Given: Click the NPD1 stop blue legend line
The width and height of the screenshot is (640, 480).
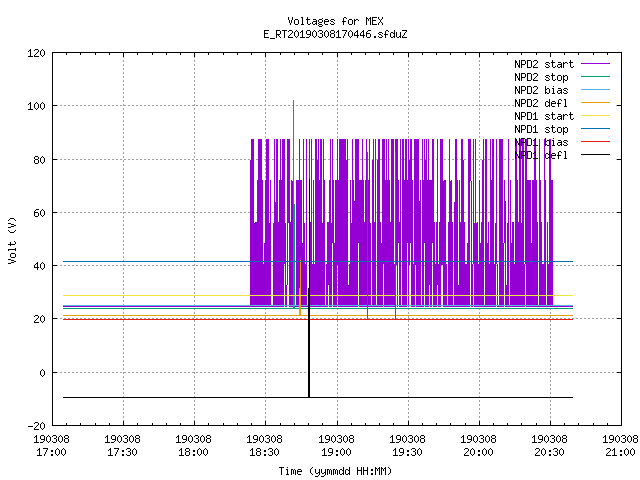Looking at the screenshot, I should (x=596, y=129).
